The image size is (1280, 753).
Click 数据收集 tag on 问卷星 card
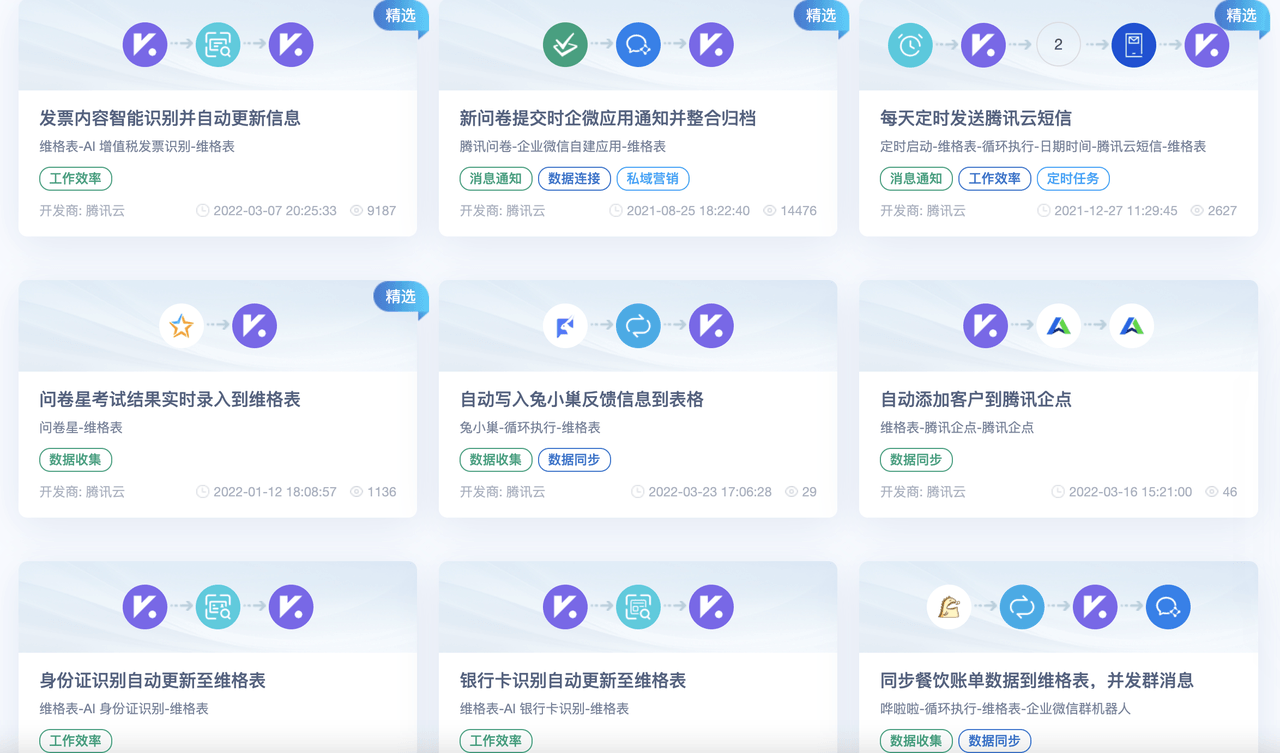[x=76, y=460]
